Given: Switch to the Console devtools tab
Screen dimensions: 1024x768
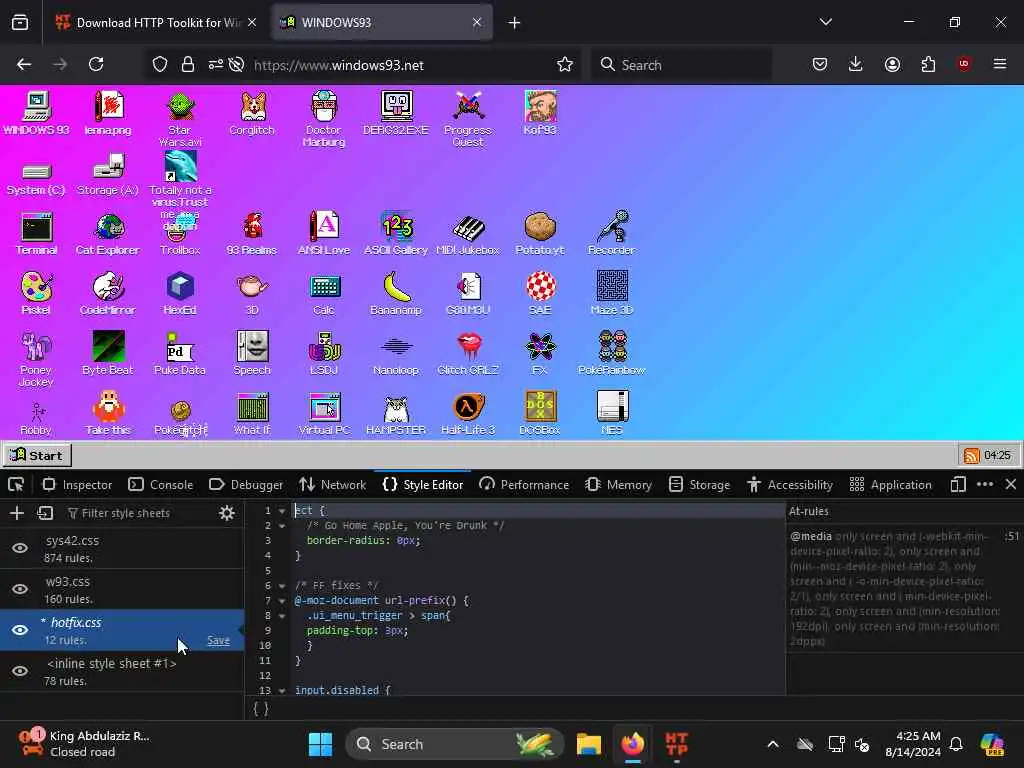Looking at the screenshot, I should tap(161, 485).
